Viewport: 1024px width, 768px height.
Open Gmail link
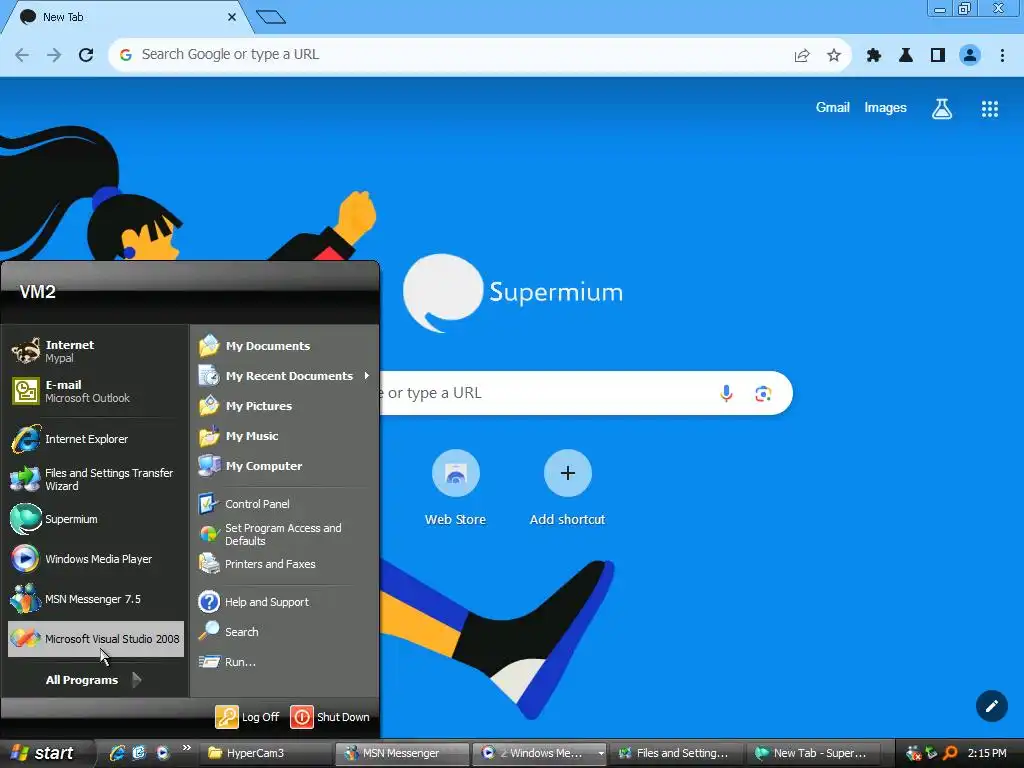click(833, 108)
